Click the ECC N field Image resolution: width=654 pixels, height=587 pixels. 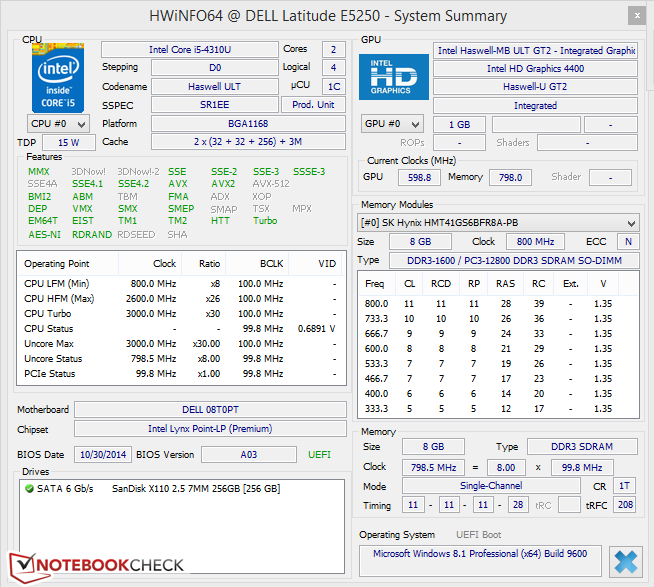point(628,242)
